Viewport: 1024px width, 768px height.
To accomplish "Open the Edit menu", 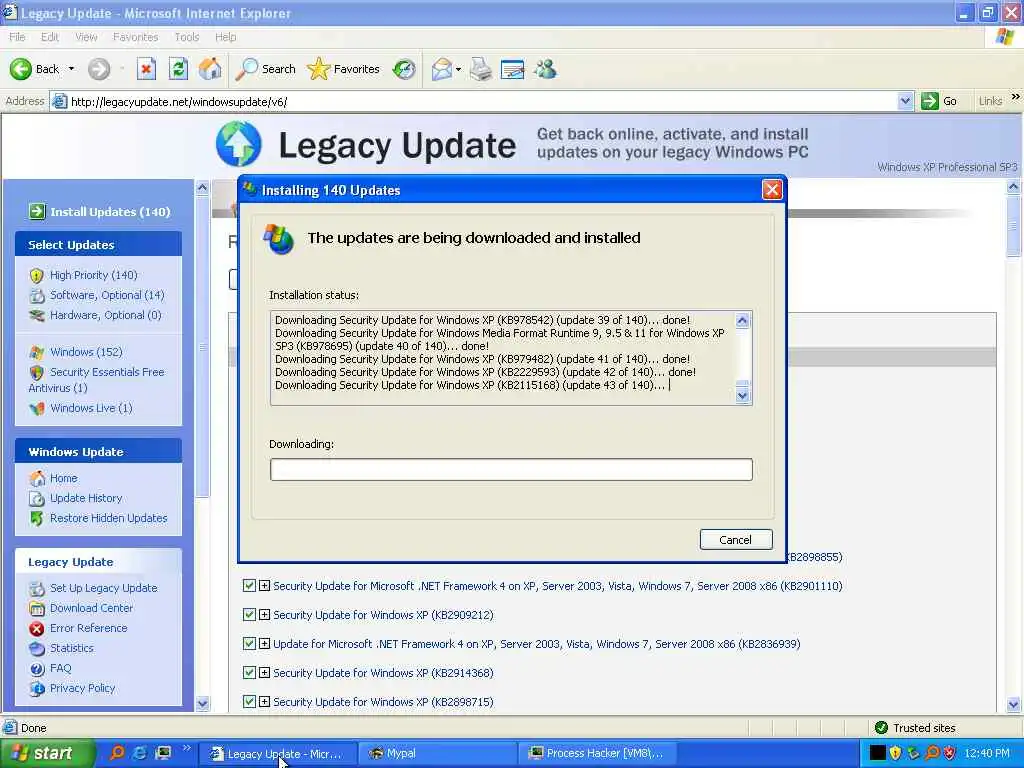I will (50, 37).
